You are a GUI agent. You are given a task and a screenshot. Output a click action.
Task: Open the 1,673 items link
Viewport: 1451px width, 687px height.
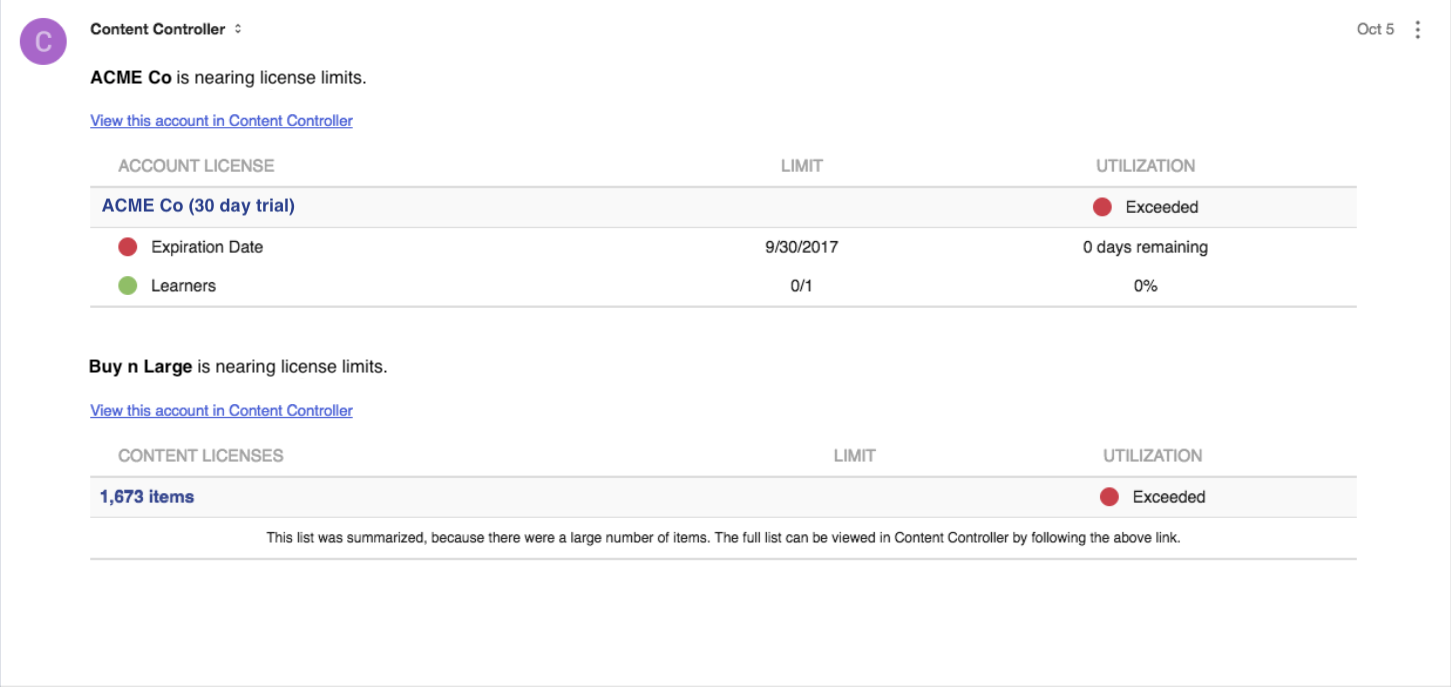click(147, 497)
